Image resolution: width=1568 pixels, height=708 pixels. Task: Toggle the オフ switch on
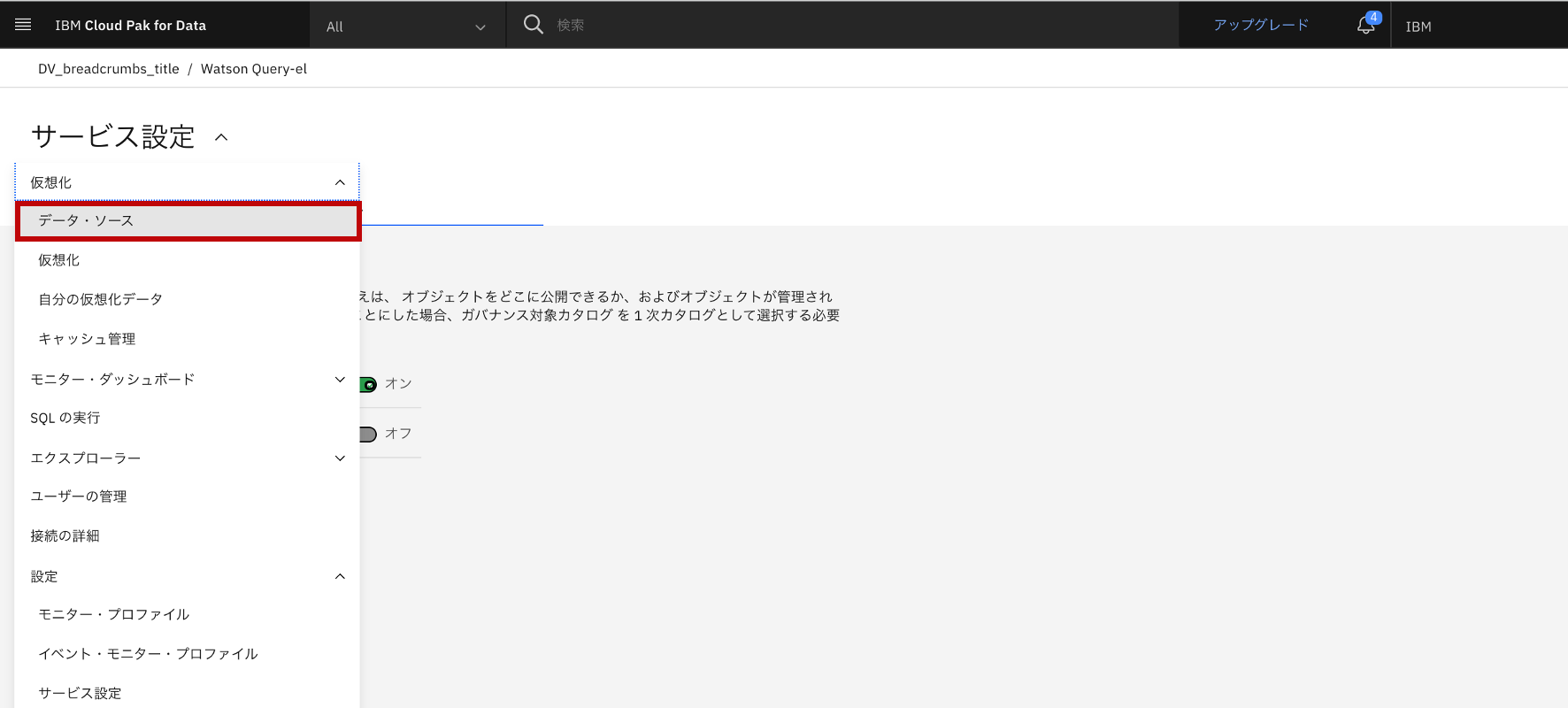[368, 434]
